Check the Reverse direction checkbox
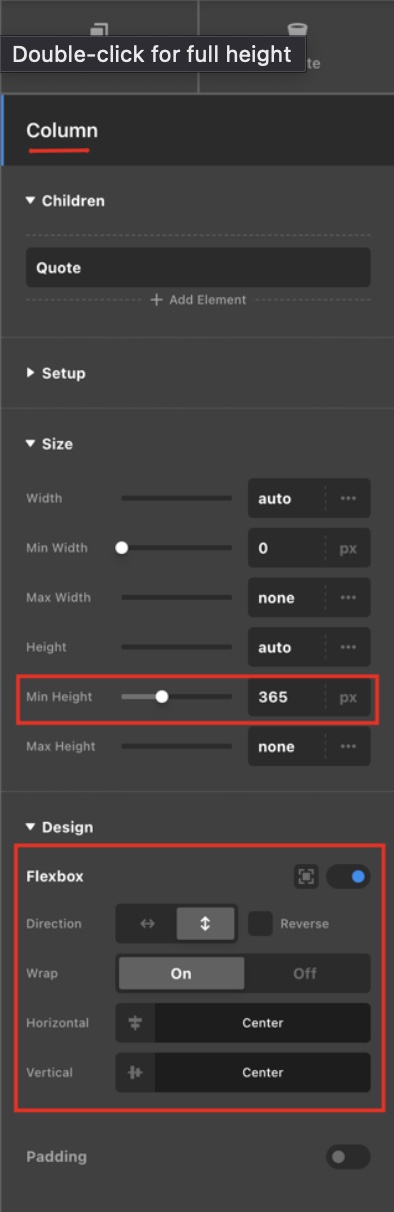The width and height of the screenshot is (394, 1212). 260,924
